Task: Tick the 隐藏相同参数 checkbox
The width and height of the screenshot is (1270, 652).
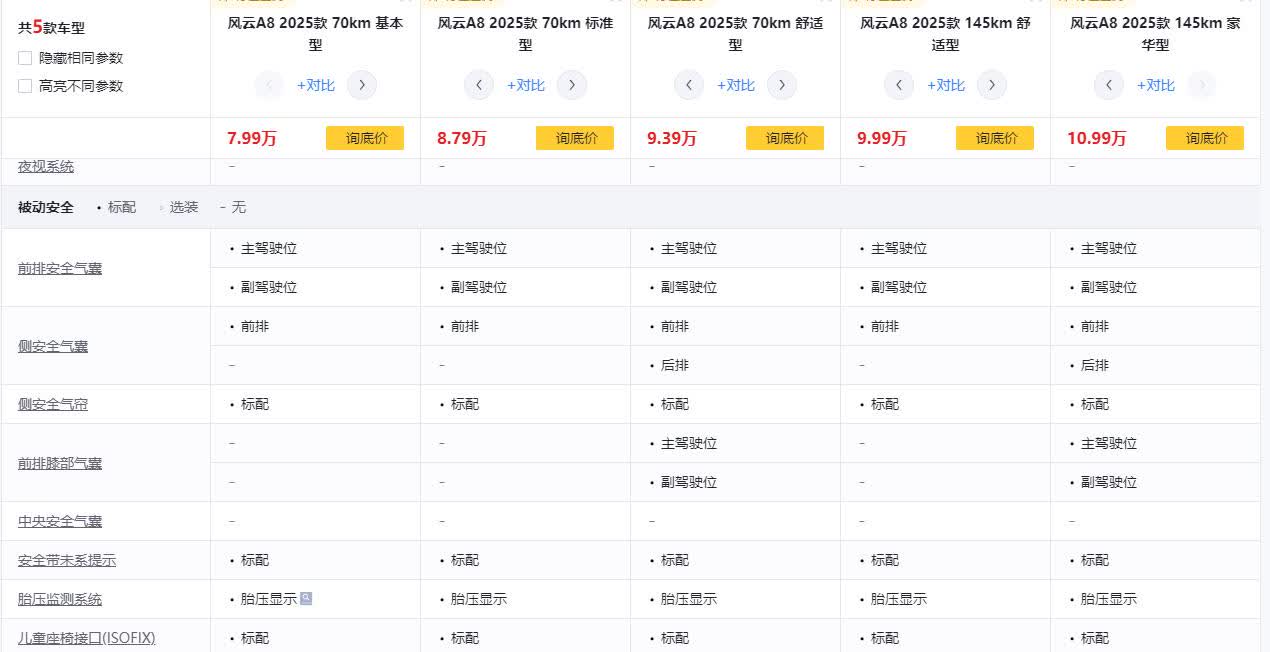Action: point(25,58)
